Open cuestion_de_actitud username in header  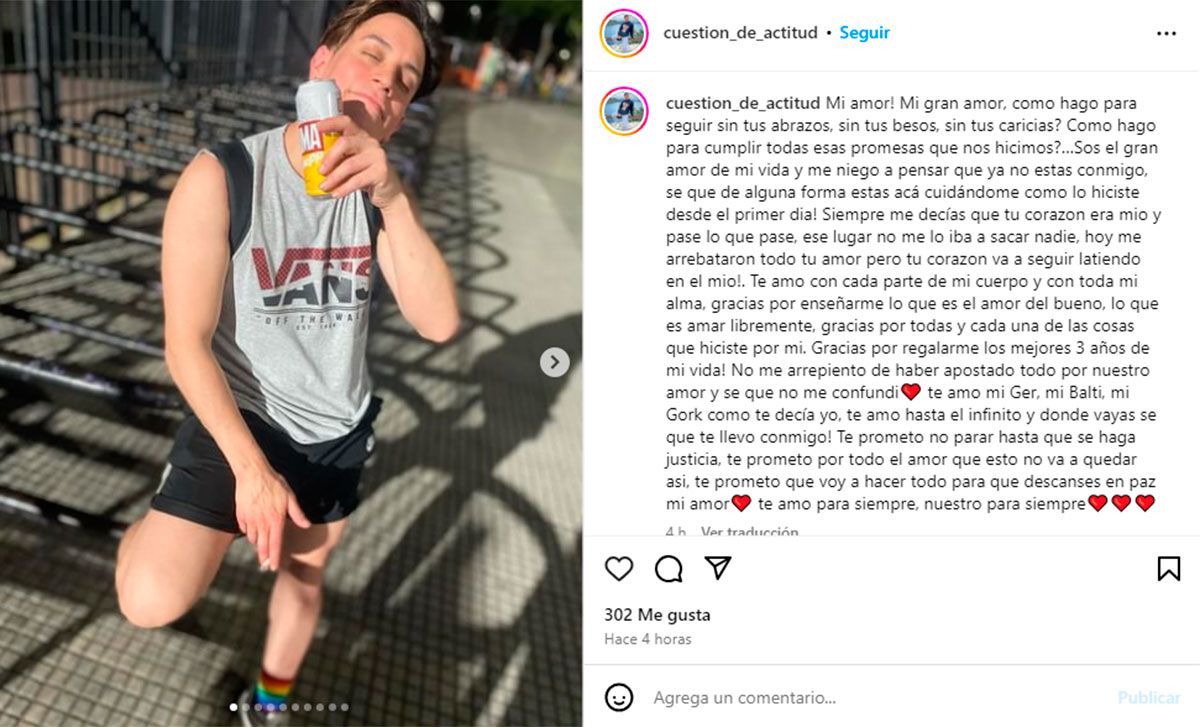(740, 33)
